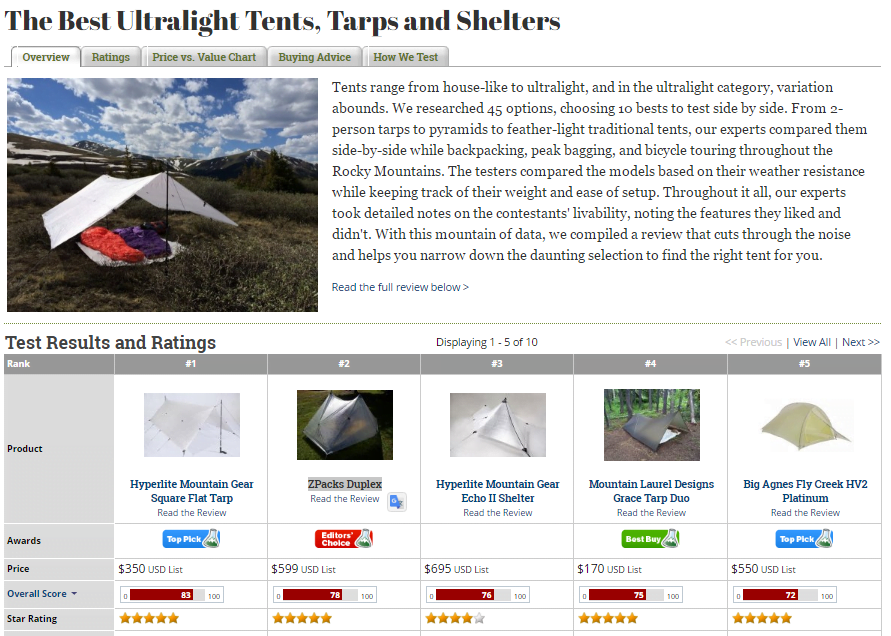Image resolution: width=891 pixels, height=636 pixels.
Task: Click View All results link
Action: 811,342
